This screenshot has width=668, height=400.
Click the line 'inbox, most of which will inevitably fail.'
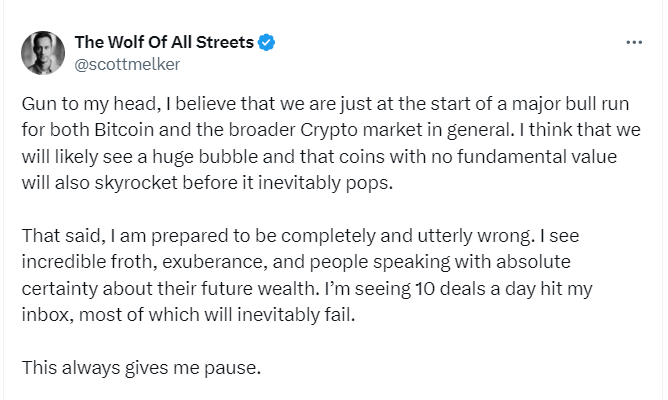[188, 315]
